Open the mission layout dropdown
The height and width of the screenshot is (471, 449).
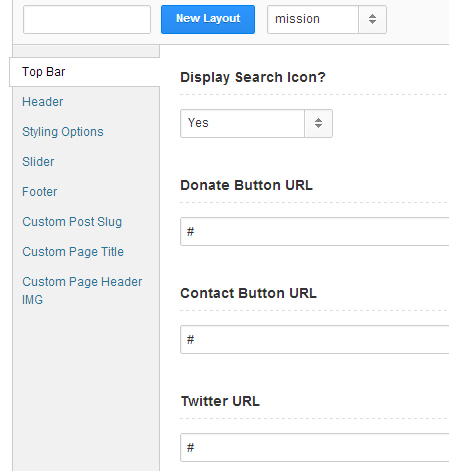tap(327, 19)
